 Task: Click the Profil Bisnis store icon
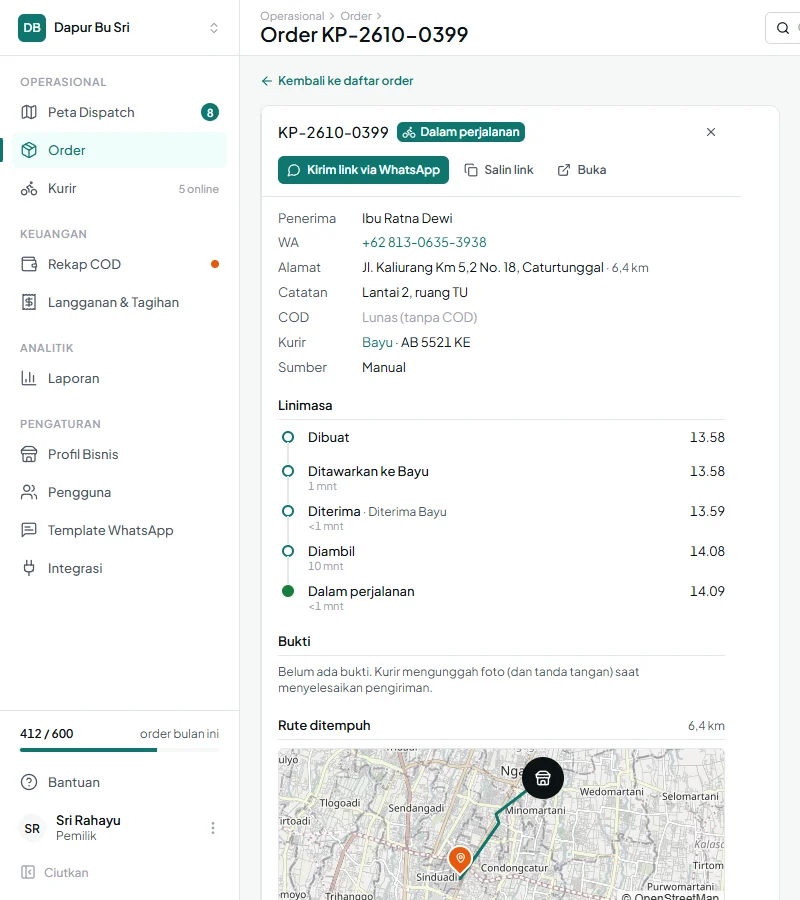[29, 454]
